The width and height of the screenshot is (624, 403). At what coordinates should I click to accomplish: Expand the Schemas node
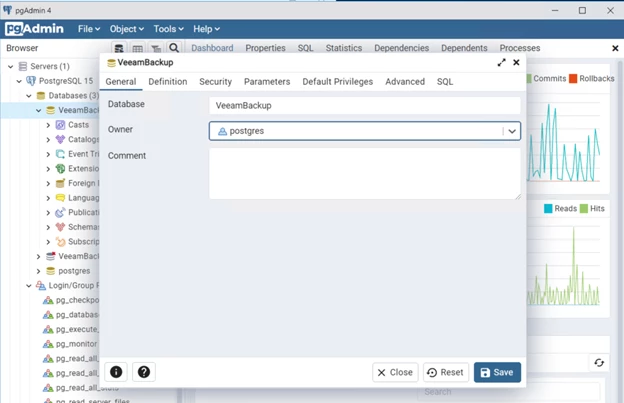click(x=48, y=227)
